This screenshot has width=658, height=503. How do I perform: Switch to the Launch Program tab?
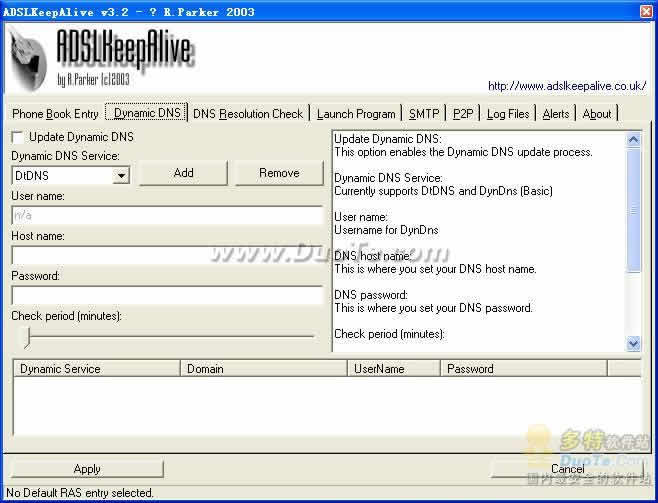click(x=356, y=114)
